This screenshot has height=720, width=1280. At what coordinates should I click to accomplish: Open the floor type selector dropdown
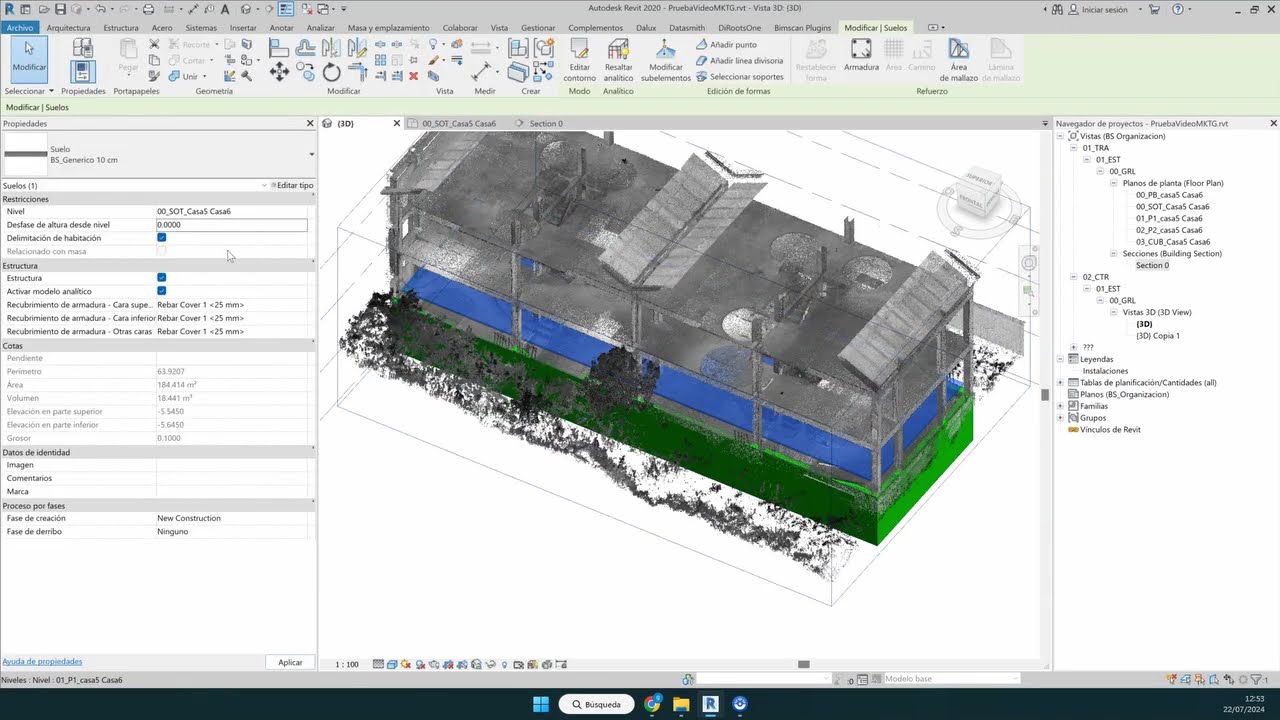(311, 154)
